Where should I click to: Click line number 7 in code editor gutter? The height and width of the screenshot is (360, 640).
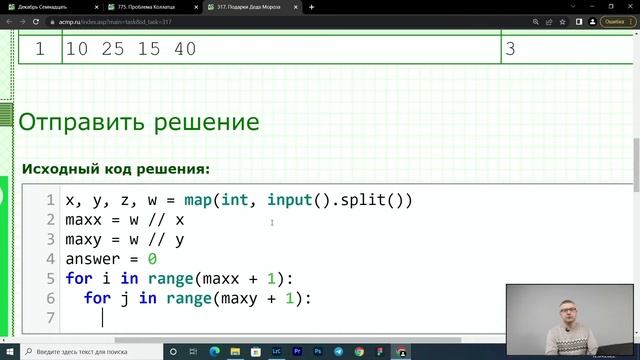click(50, 318)
